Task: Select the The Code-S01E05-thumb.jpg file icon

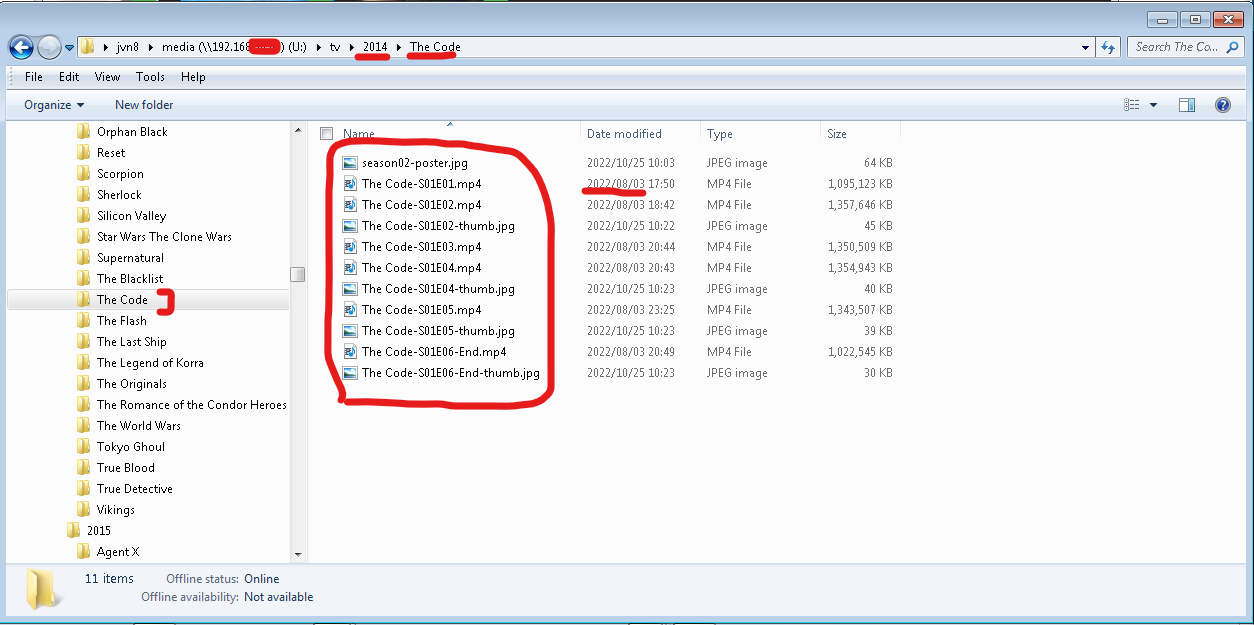Action: pos(349,331)
